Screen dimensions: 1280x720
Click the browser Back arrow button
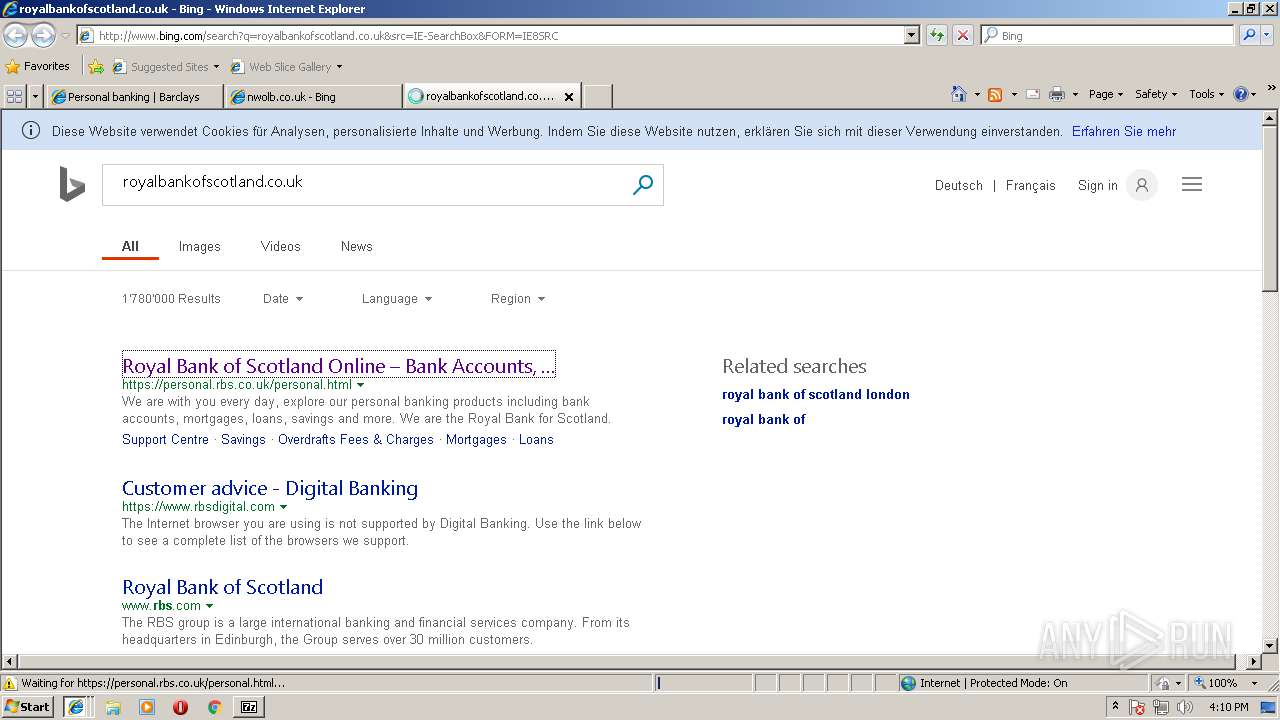(15, 36)
